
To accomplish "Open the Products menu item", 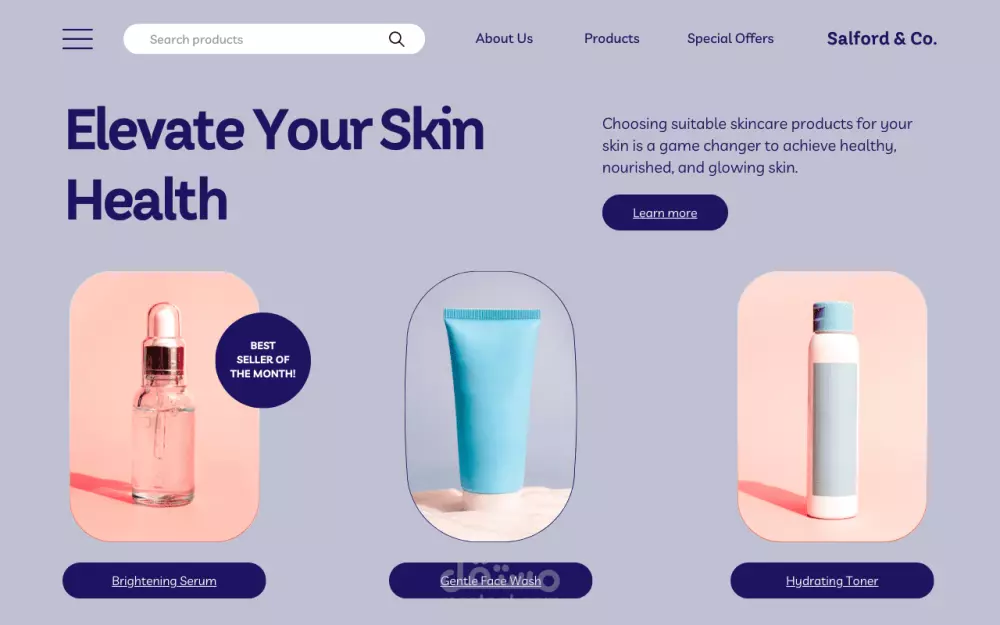I will [612, 38].
